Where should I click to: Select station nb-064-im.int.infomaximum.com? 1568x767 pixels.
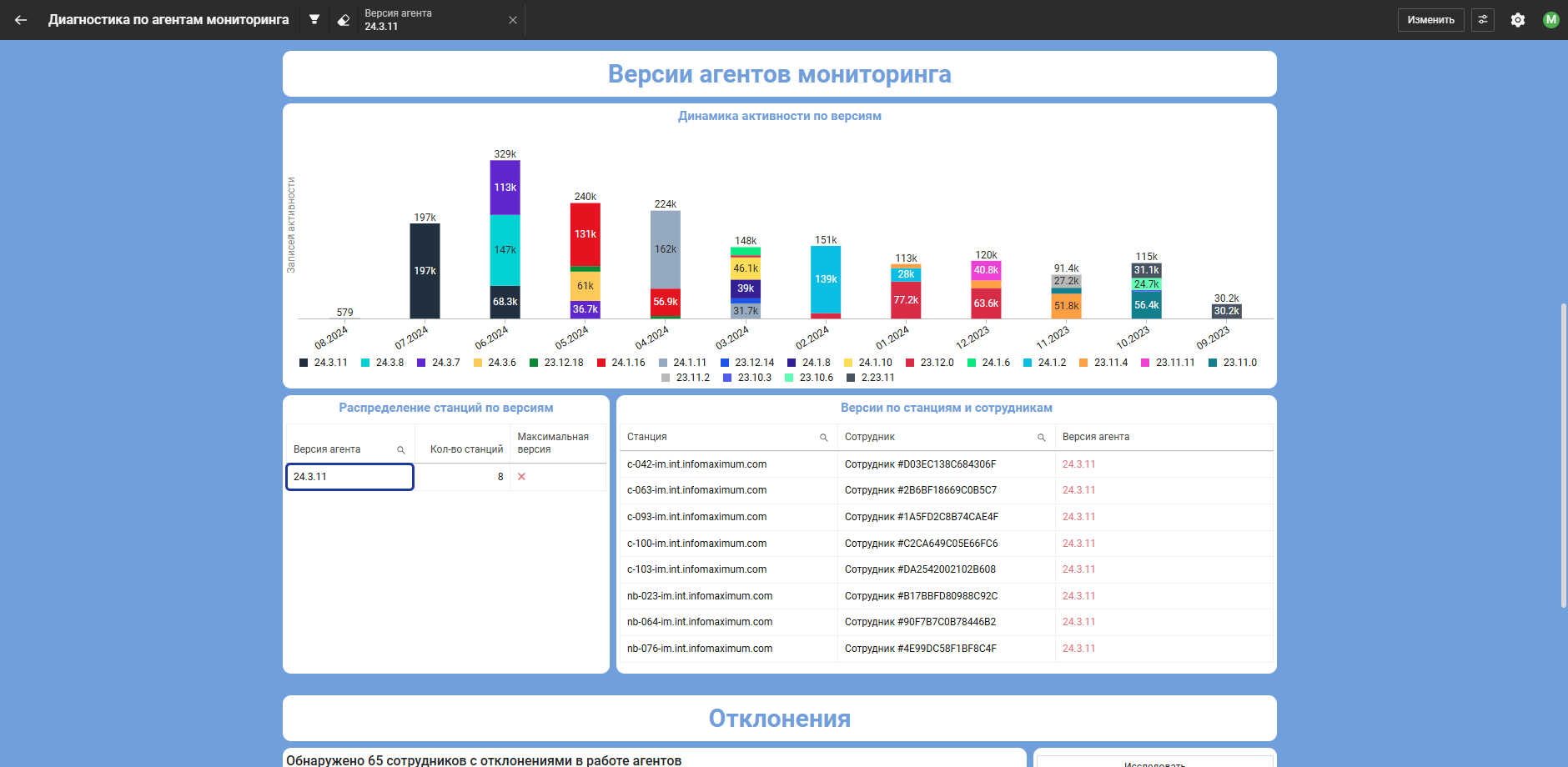click(x=700, y=622)
